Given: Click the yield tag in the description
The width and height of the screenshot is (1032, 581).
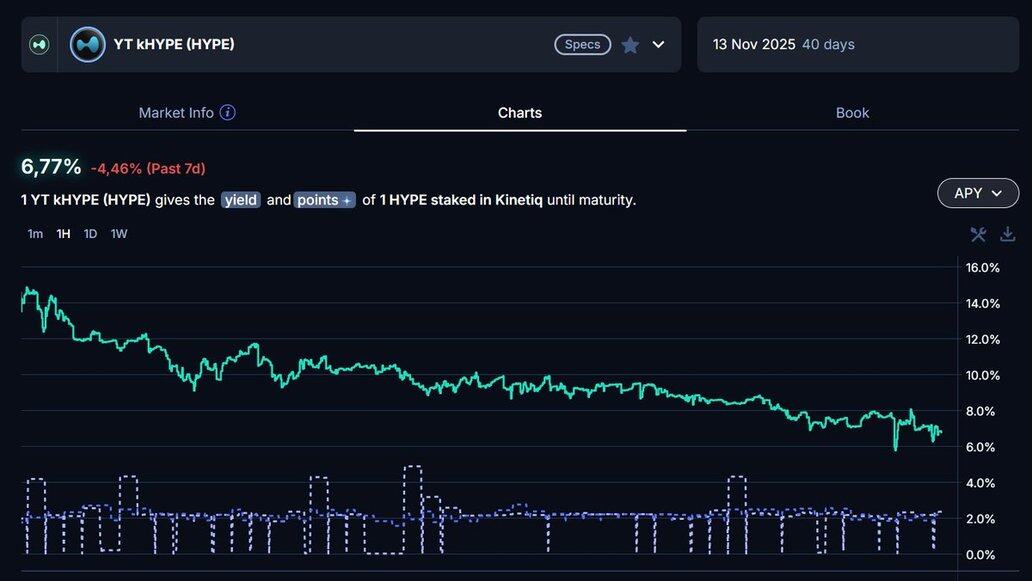Looking at the screenshot, I should click(241, 200).
